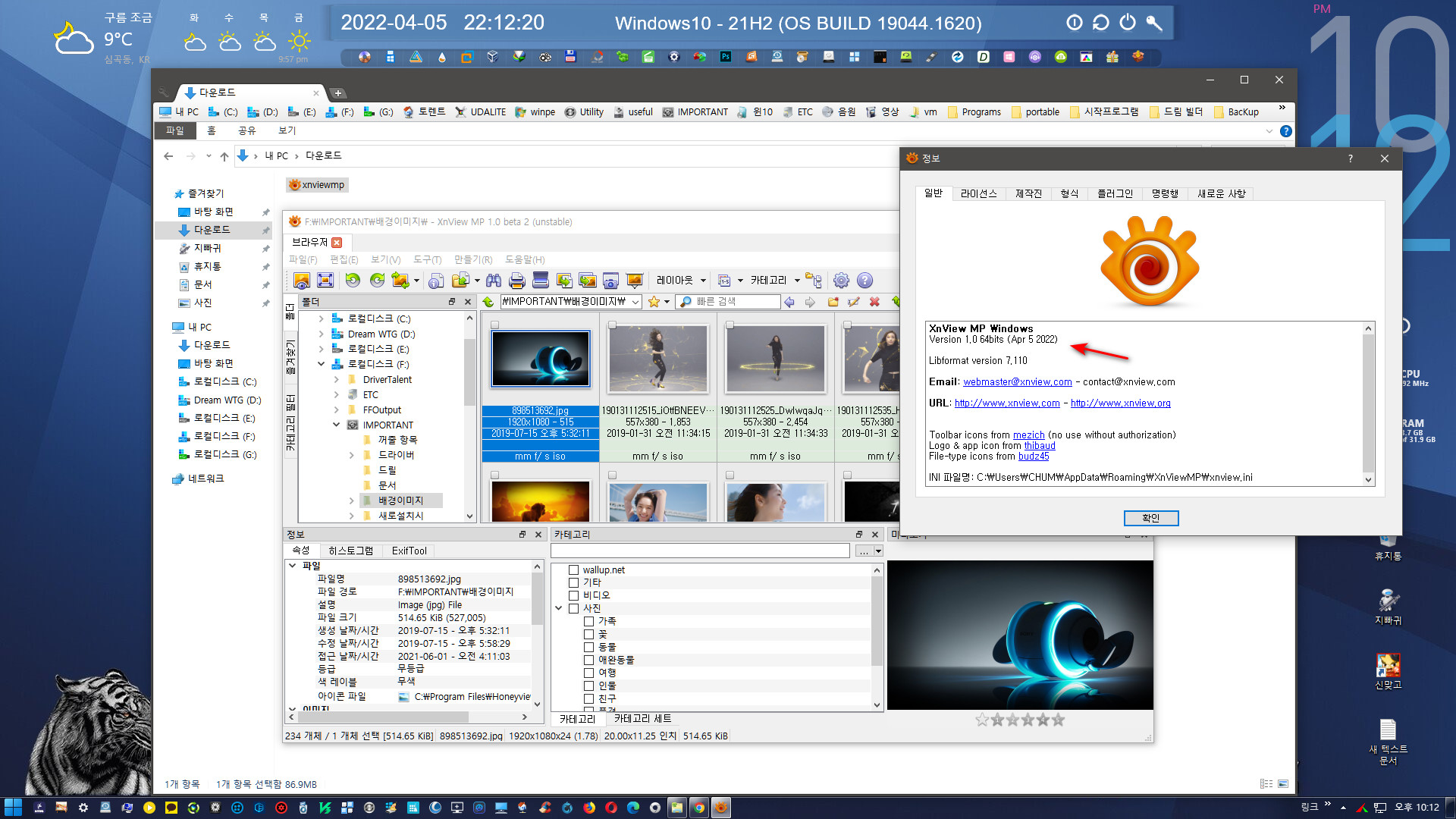Viewport: 1456px width, 819px height.
Task: Open the http://www.xnview.org link
Action: coord(1120,403)
